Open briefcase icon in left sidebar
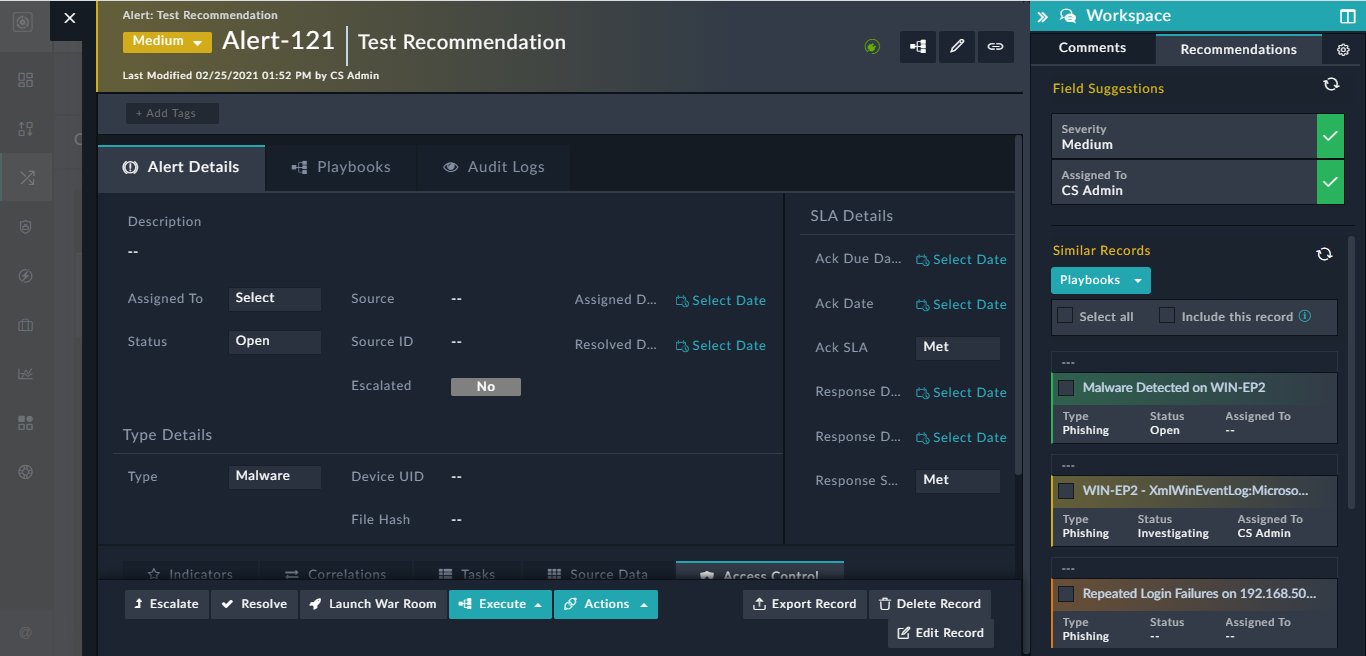The width and height of the screenshot is (1366, 656). tap(26, 325)
